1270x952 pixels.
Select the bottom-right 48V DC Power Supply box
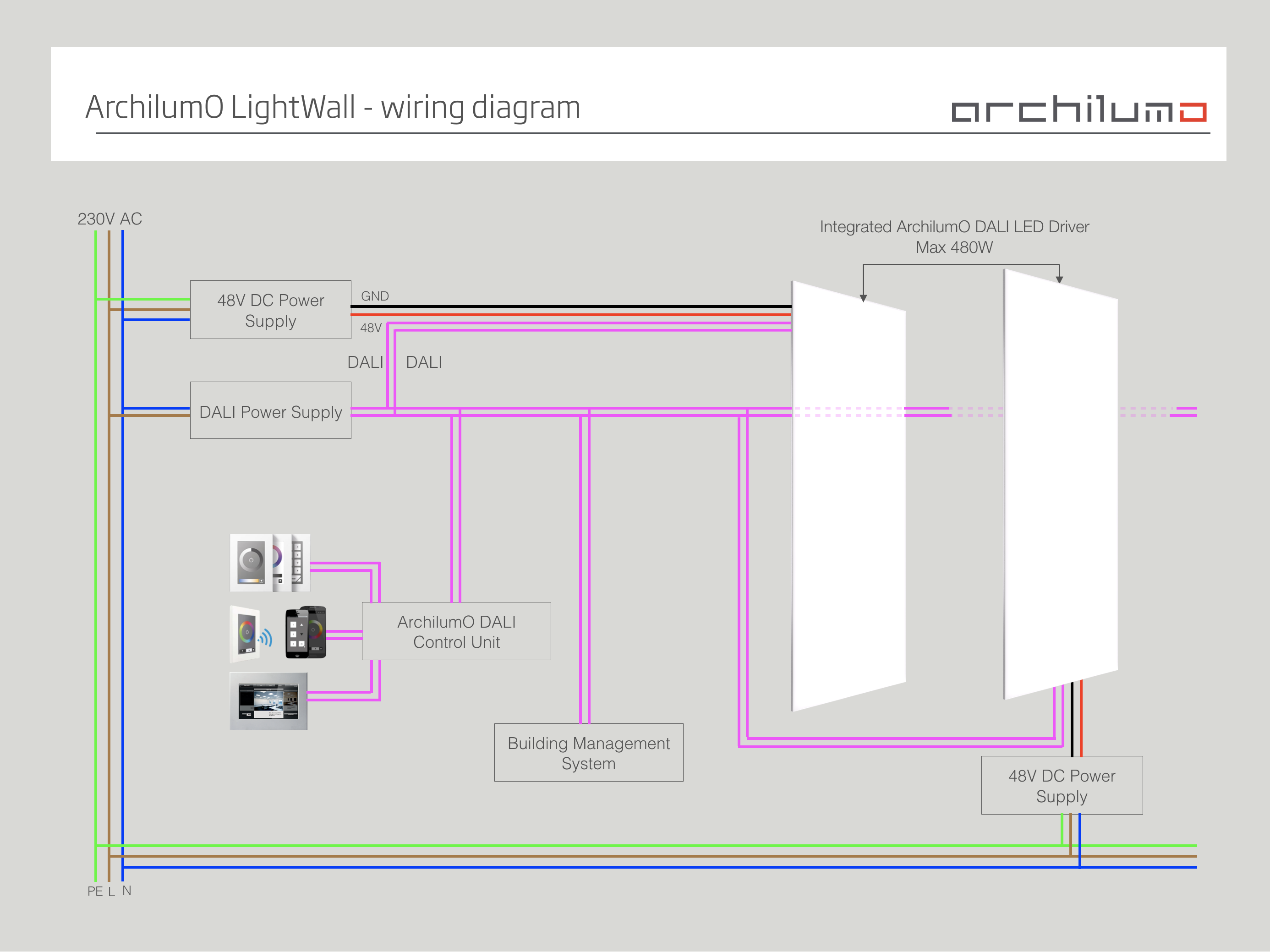(x=1062, y=786)
